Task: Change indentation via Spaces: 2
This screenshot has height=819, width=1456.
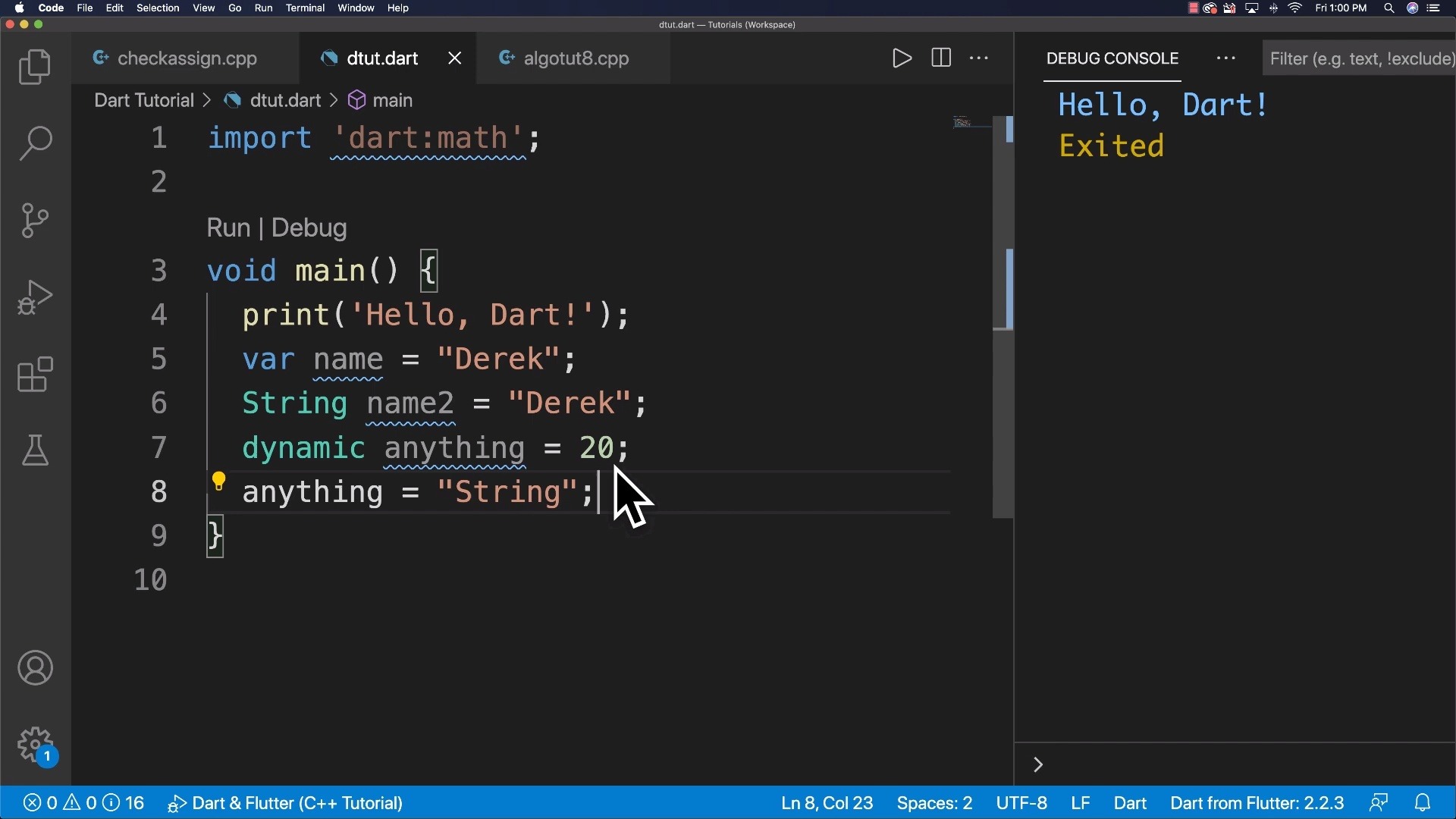Action: [x=934, y=803]
